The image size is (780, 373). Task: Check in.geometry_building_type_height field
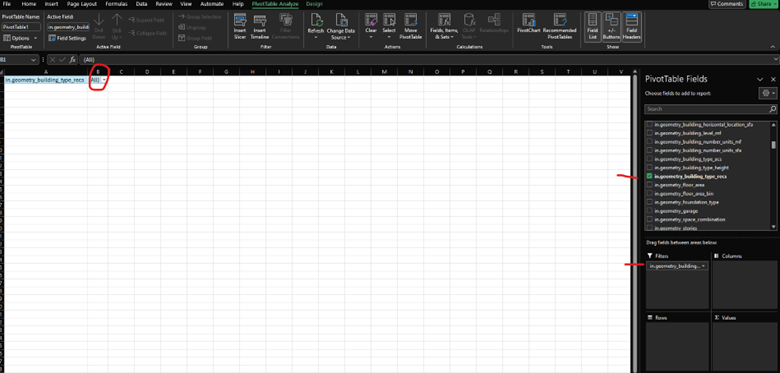click(649, 168)
